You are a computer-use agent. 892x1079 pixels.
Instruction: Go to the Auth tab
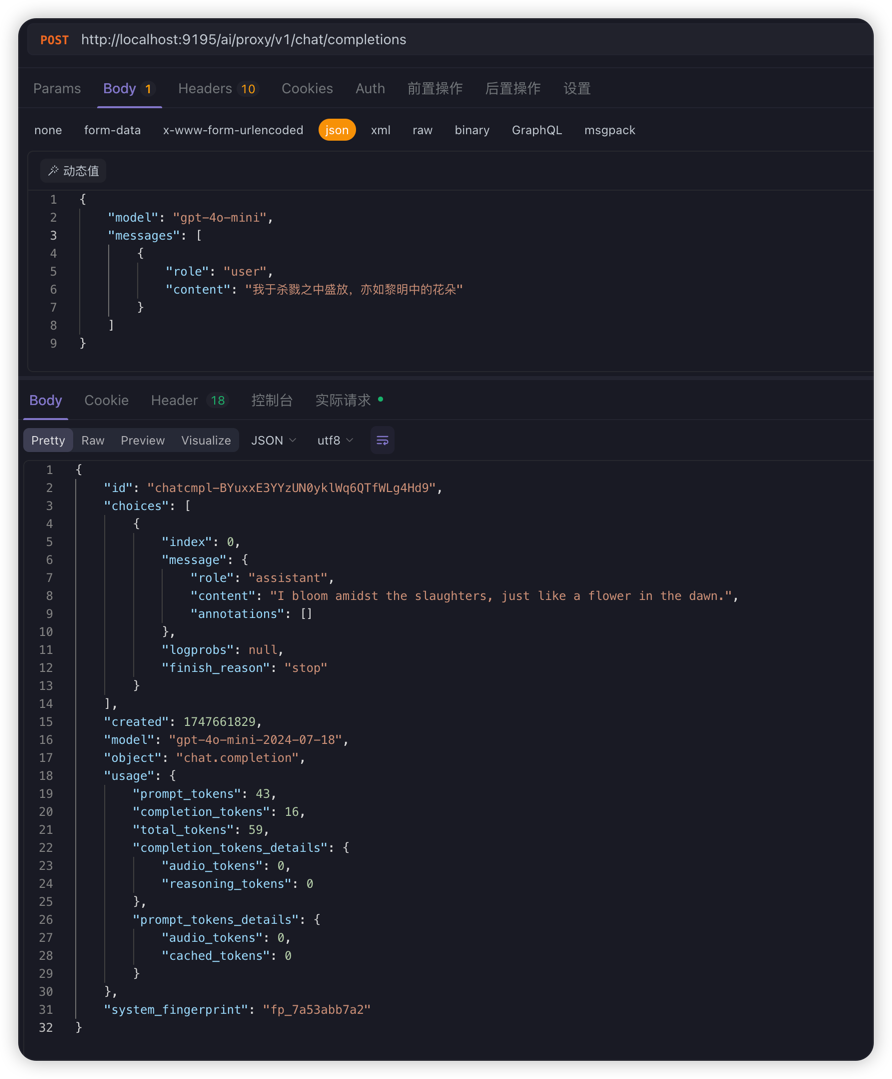click(x=370, y=88)
